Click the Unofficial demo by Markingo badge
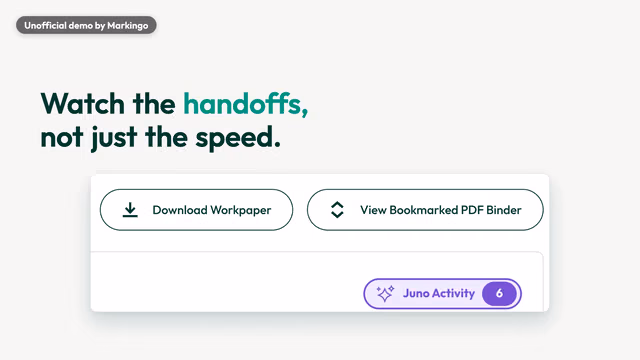Image resolution: width=640 pixels, height=360 pixels. pyautogui.click(x=86, y=25)
